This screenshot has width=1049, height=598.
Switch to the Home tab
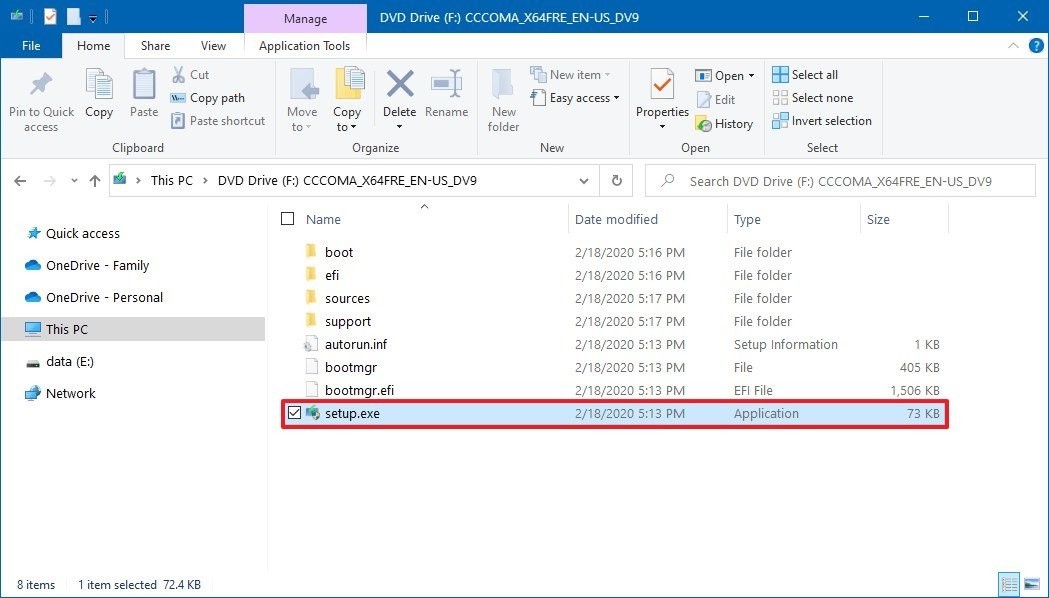(x=94, y=45)
